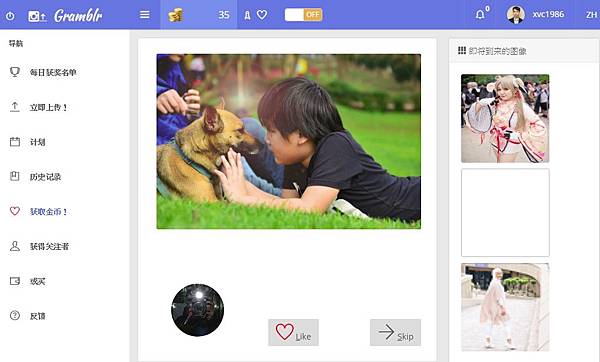
Task: Click the Like button
Action: click(x=293, y=333)
